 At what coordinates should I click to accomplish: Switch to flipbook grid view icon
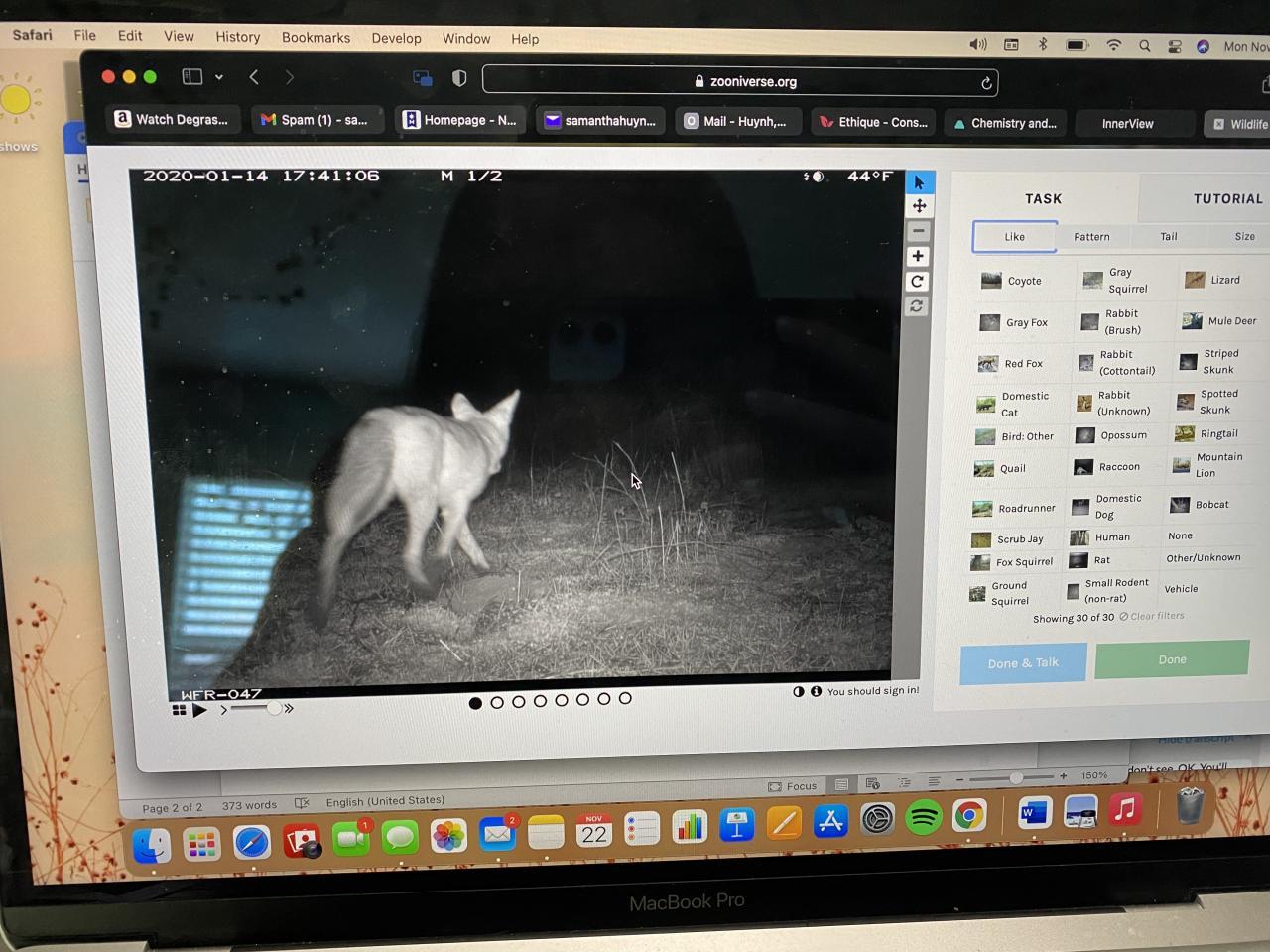[180, 710]
